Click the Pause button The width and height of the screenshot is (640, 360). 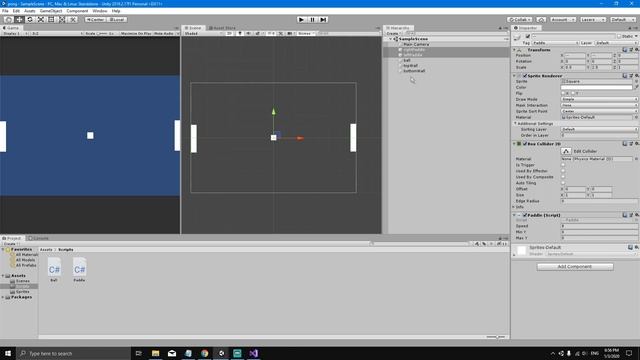tap(312, 20)
